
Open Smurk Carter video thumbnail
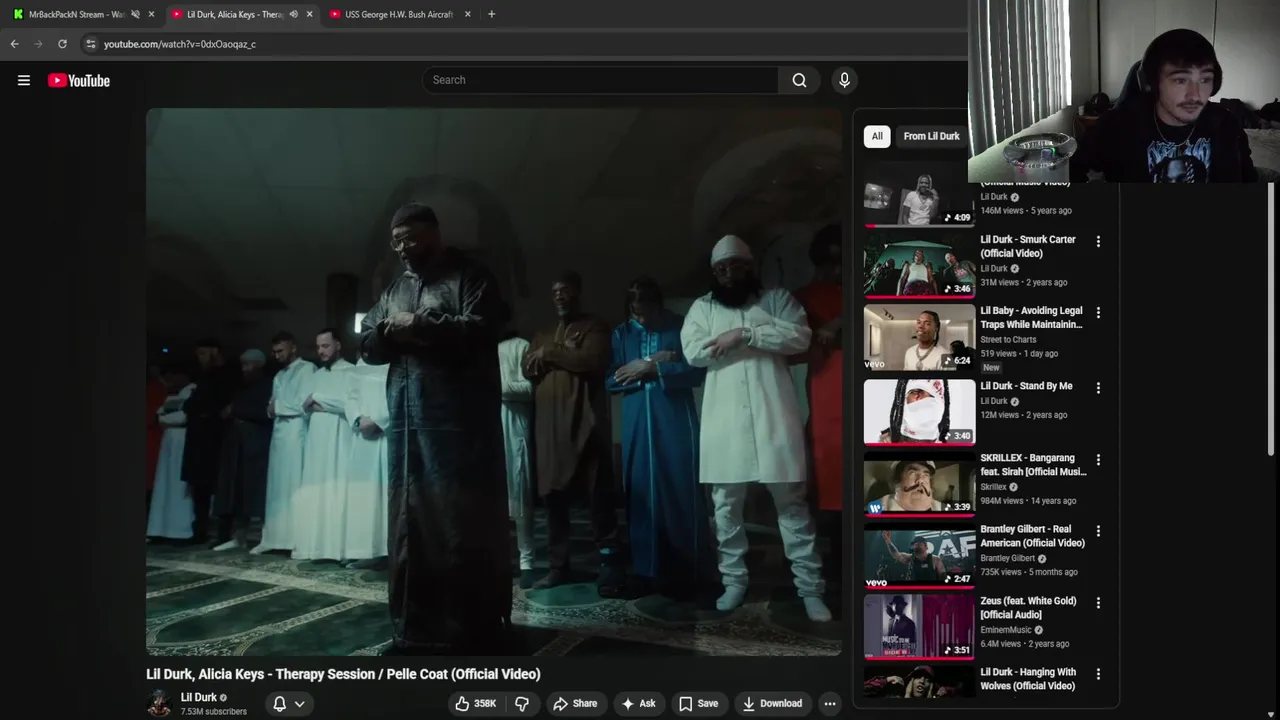pos(919,268)
